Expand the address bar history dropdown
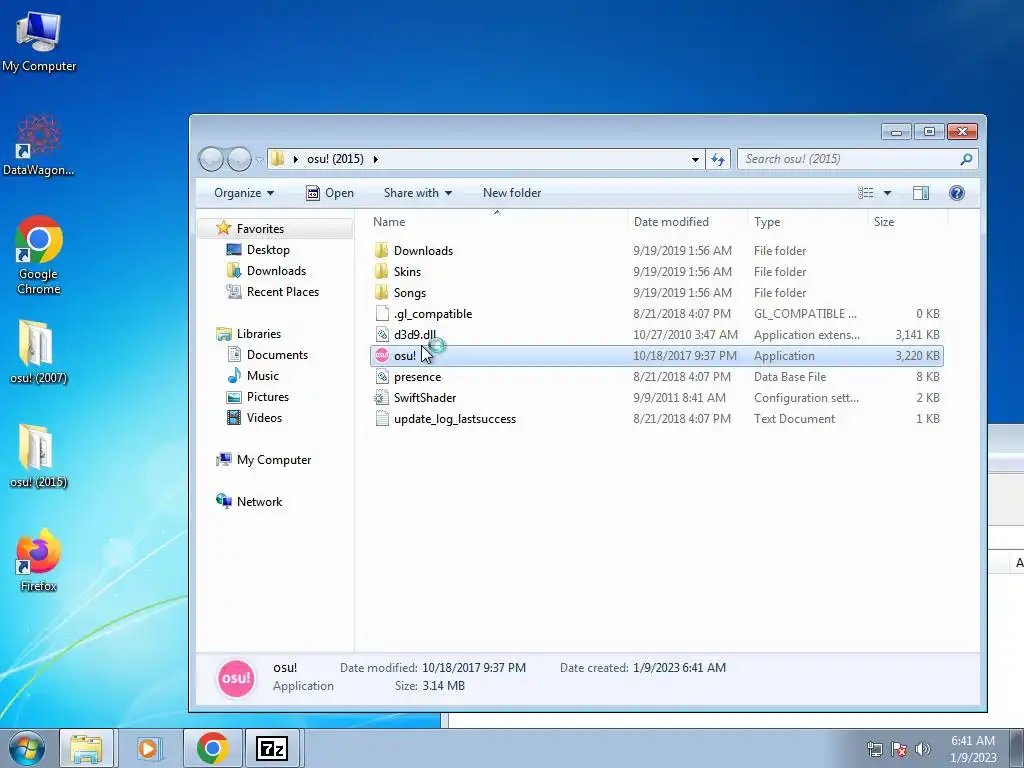Screen dimensions: 1024x768 [x=695, y=159]
